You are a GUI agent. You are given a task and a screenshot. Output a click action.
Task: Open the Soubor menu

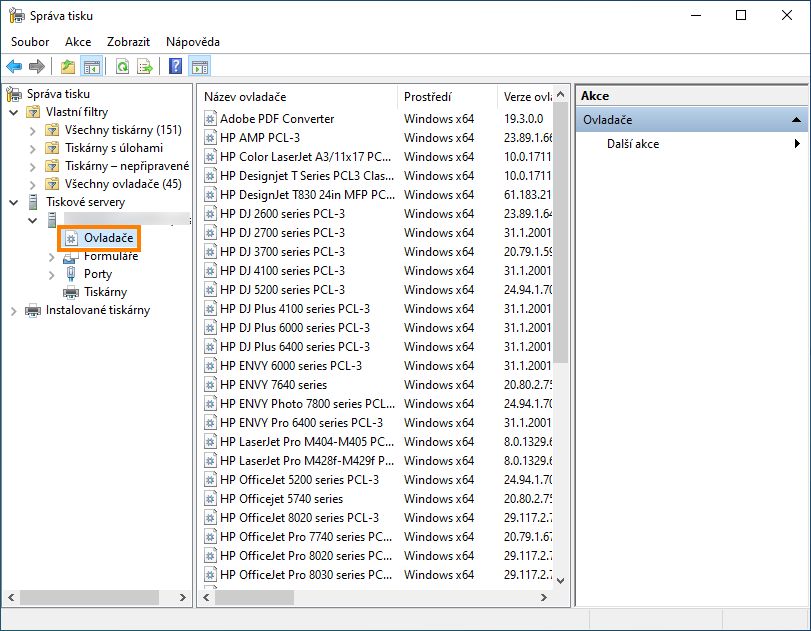point(29,42)
